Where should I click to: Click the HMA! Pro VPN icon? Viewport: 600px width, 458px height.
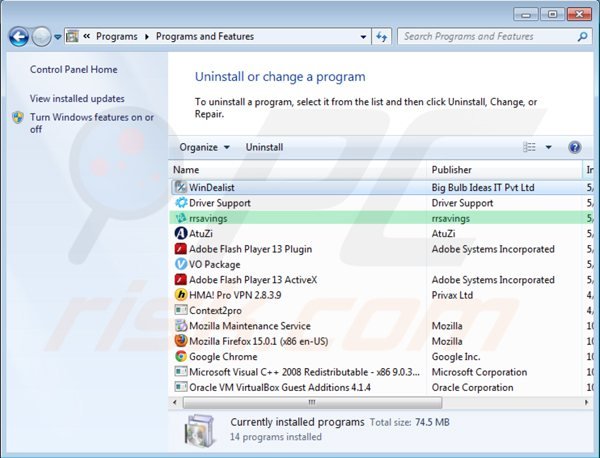(181, 295)
